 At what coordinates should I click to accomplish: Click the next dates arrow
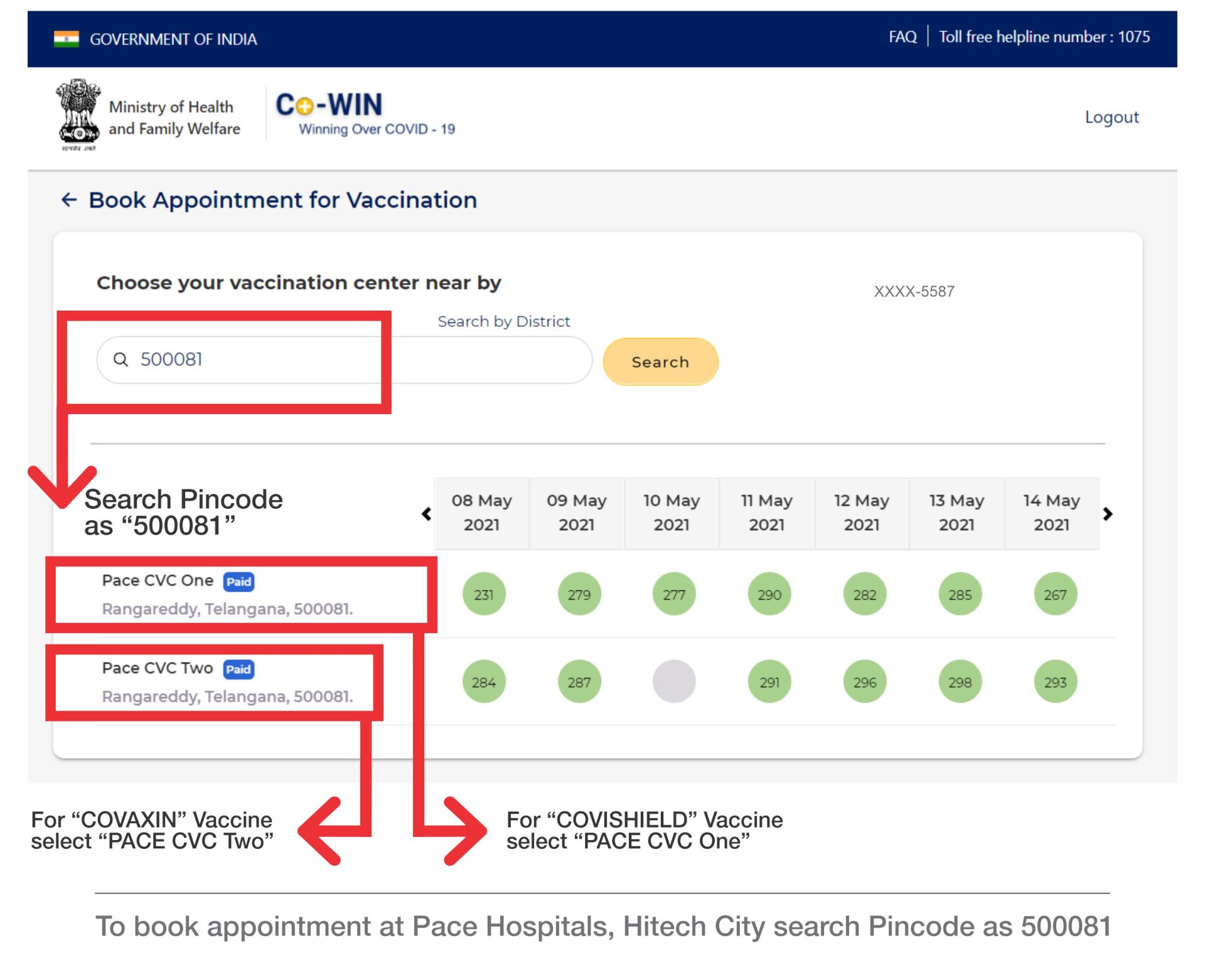1108,514
